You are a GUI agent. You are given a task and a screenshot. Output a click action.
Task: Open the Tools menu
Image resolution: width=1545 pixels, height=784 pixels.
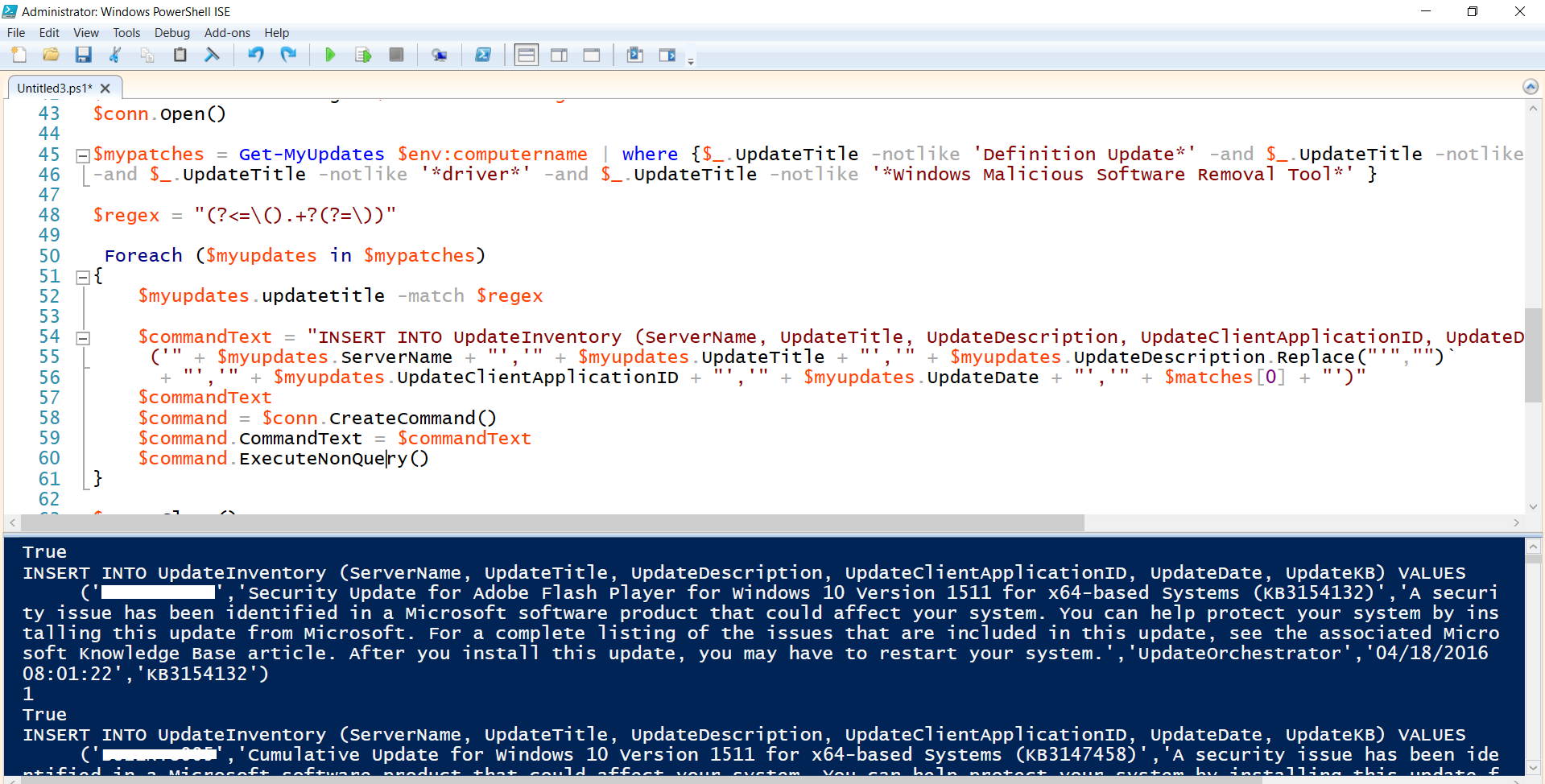click(126, 33)
